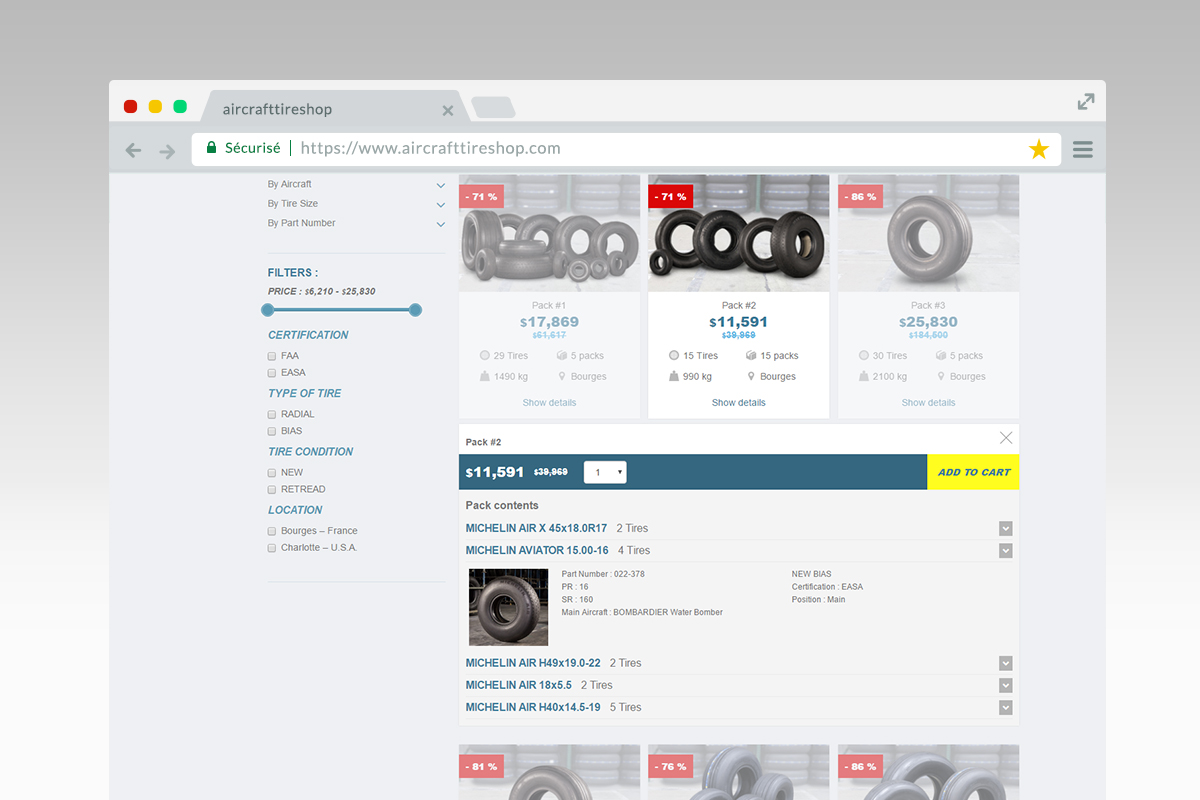Click the ADD TO CART button
The image size is (1200, 800).
(x=973, y=472)
